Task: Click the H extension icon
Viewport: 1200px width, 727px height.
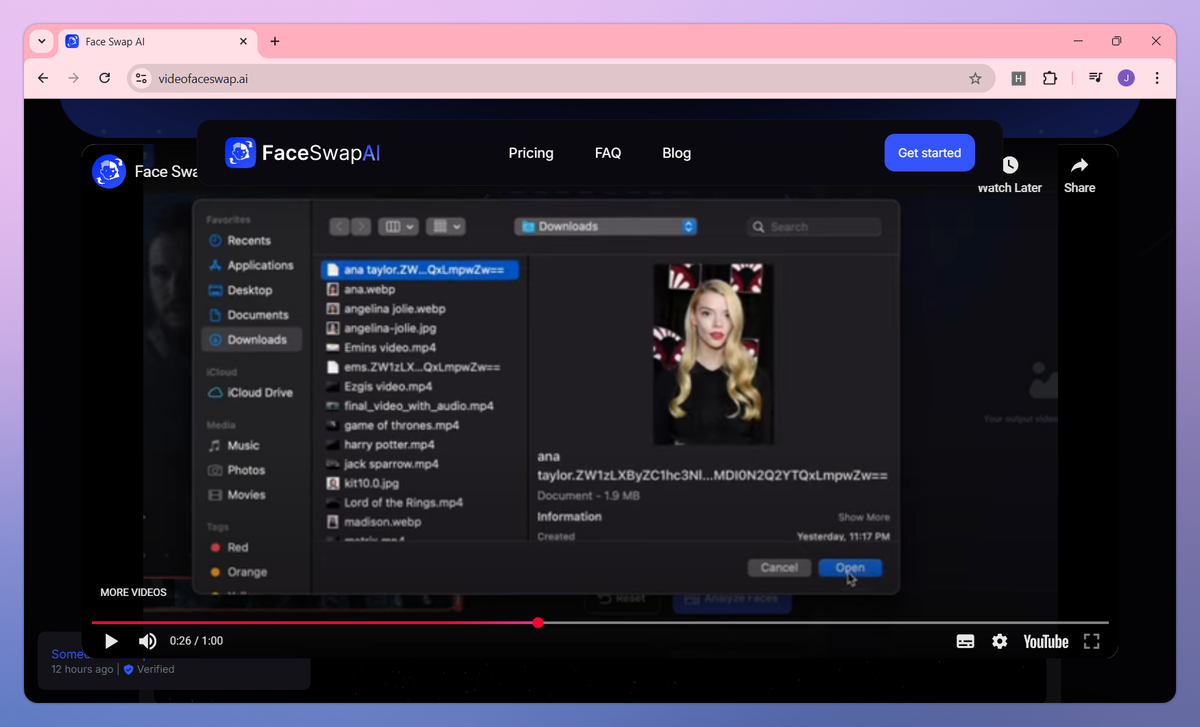Action: tap(1018, 78)
